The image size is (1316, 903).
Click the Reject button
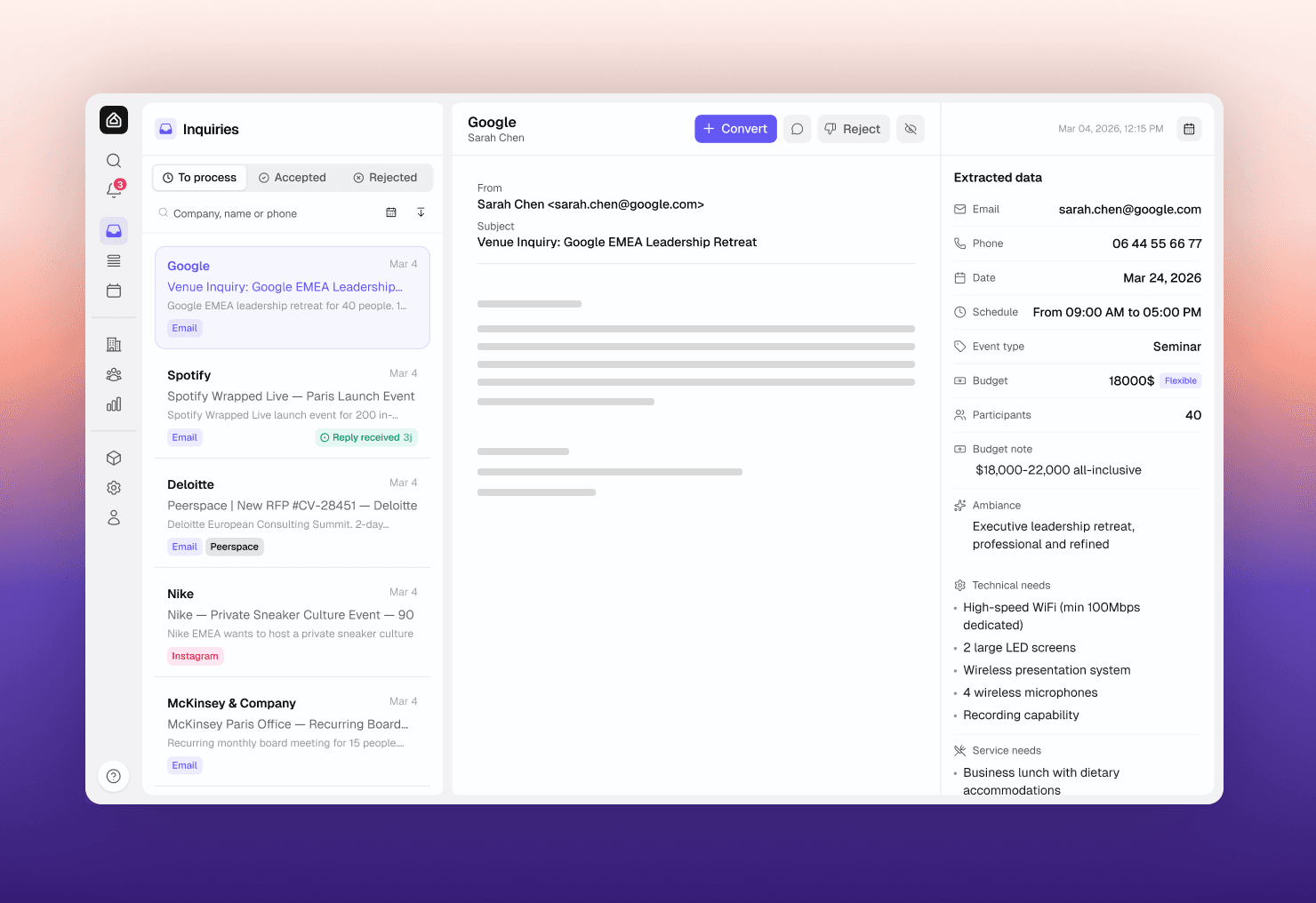point(854,129)
